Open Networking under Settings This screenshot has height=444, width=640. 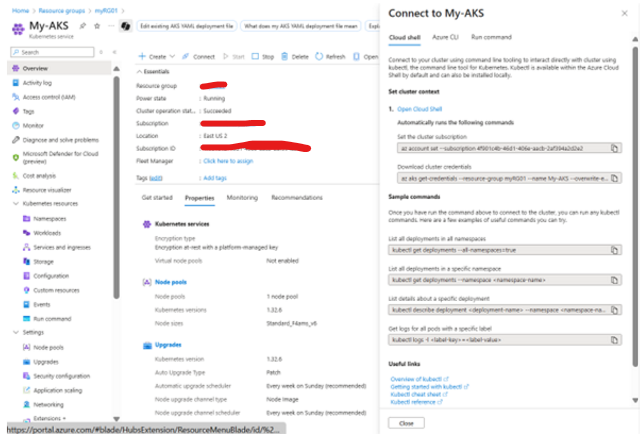tap(48, 404)
